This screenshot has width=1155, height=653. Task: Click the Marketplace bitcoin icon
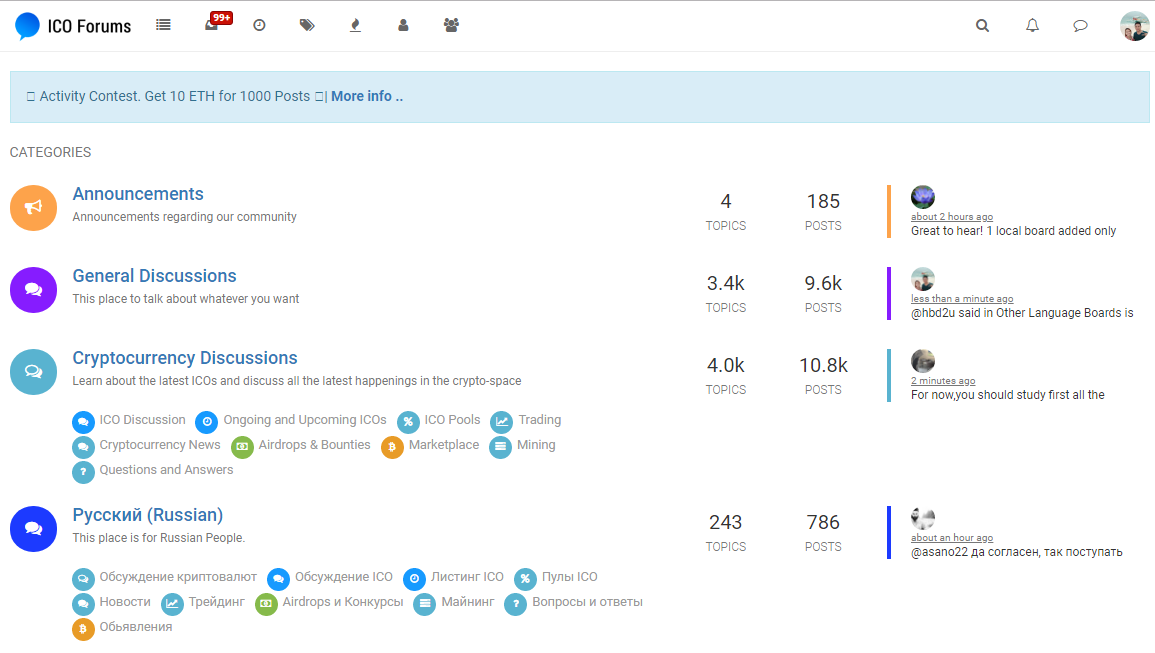click(393, 447)
